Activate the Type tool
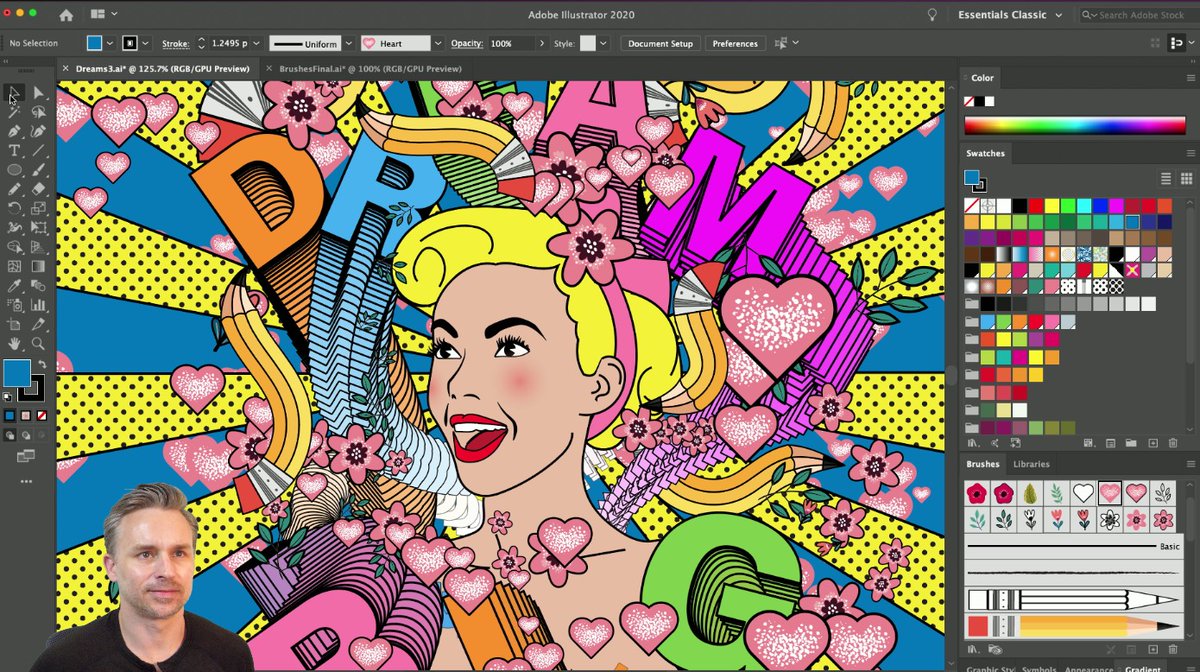Viewport: 1200px width, 672px height. (x=14, y=150)
